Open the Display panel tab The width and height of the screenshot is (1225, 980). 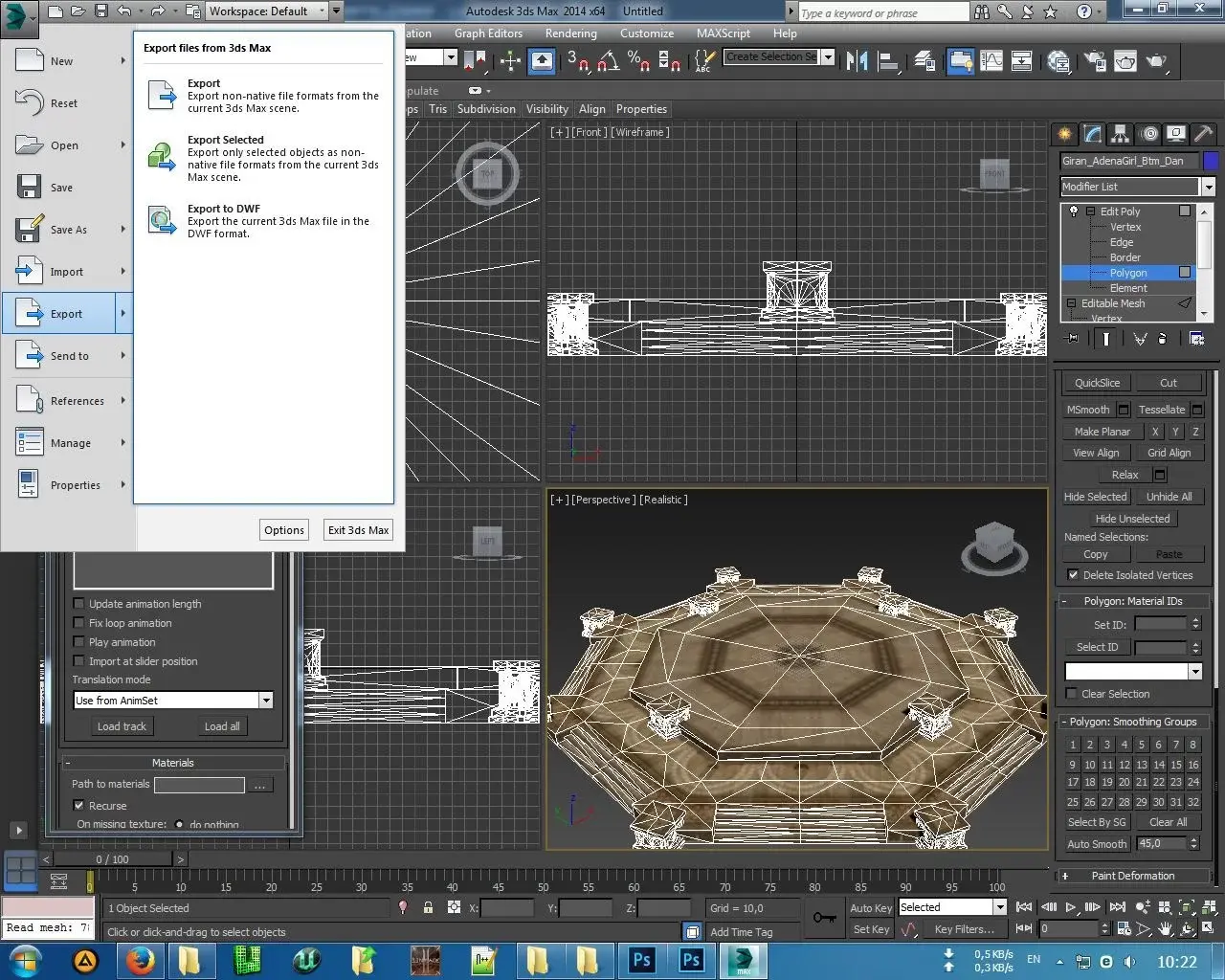click(x=1176, y=134)
